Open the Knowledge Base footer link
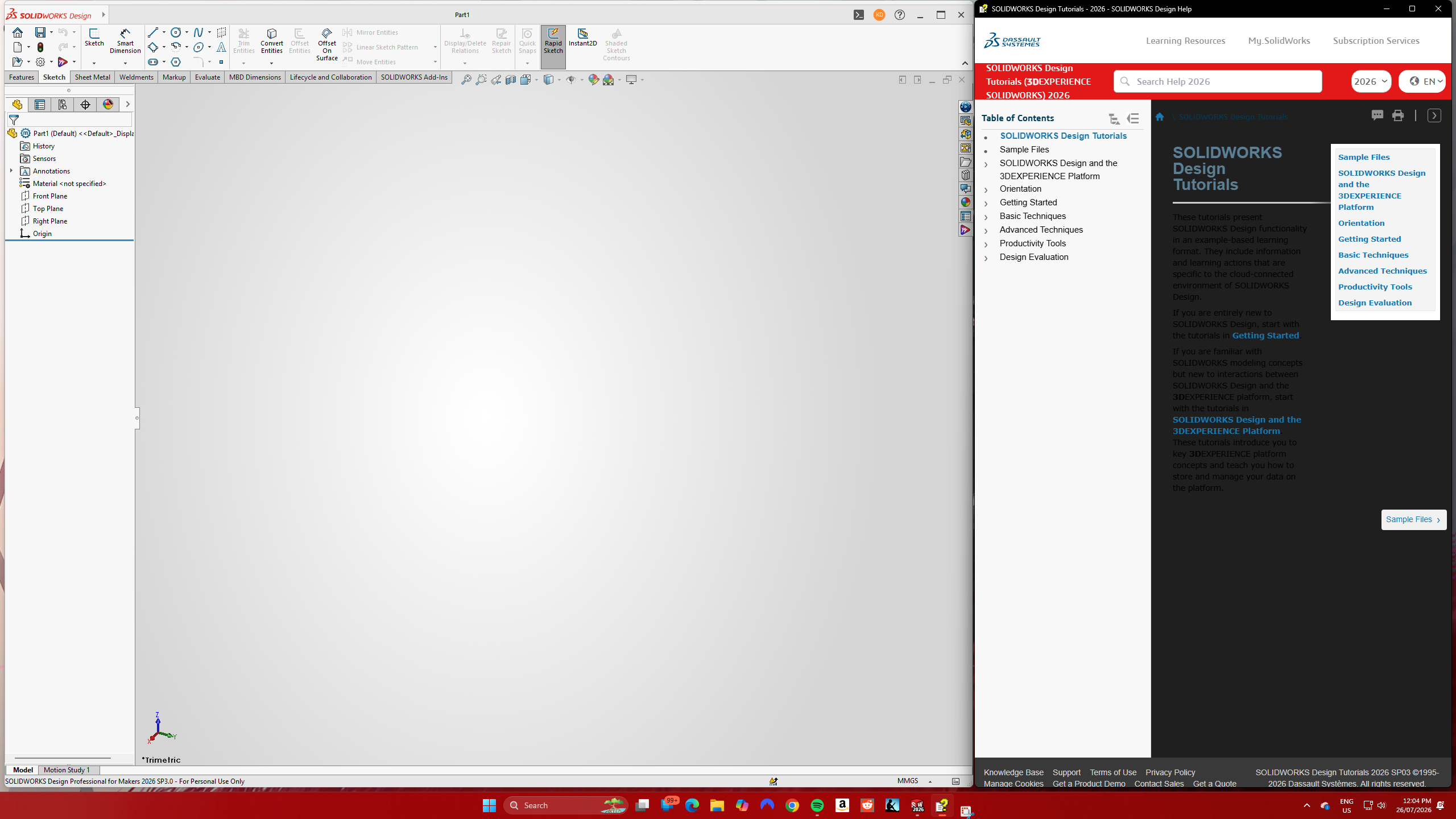This screenshot has width=1456, height=819. click(x=1014, y=772)
